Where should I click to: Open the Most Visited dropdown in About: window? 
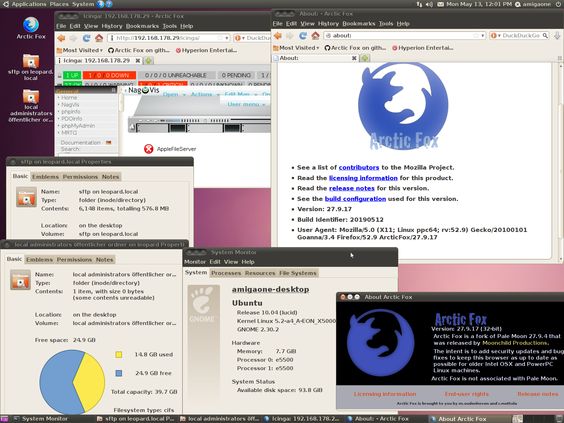(x=296, y=47)
